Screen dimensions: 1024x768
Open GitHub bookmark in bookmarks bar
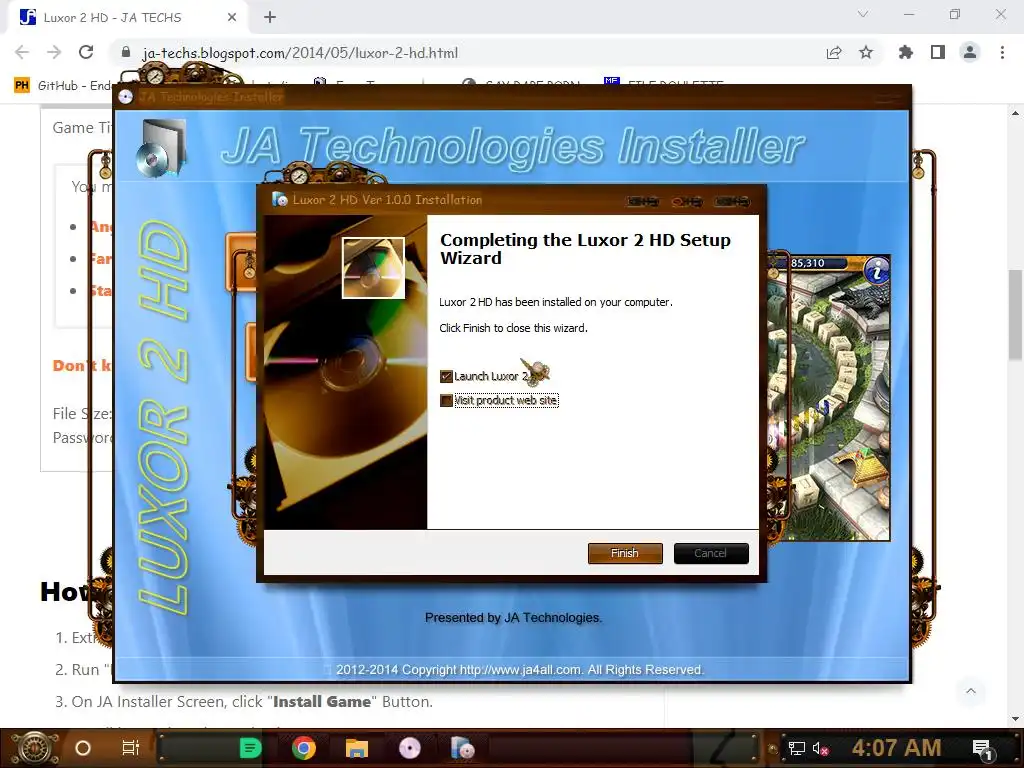(x=63, y=86)
